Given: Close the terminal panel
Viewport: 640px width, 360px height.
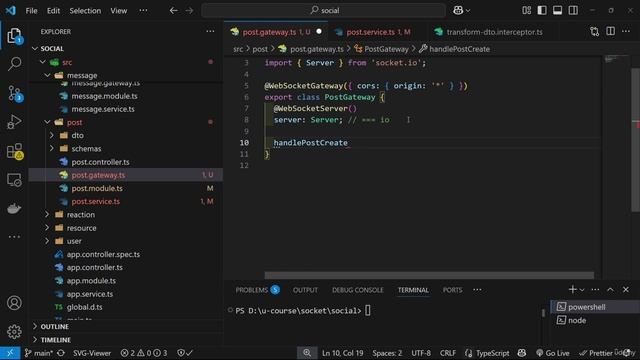Looking at the screenshot, I should (x=626, y=289).
